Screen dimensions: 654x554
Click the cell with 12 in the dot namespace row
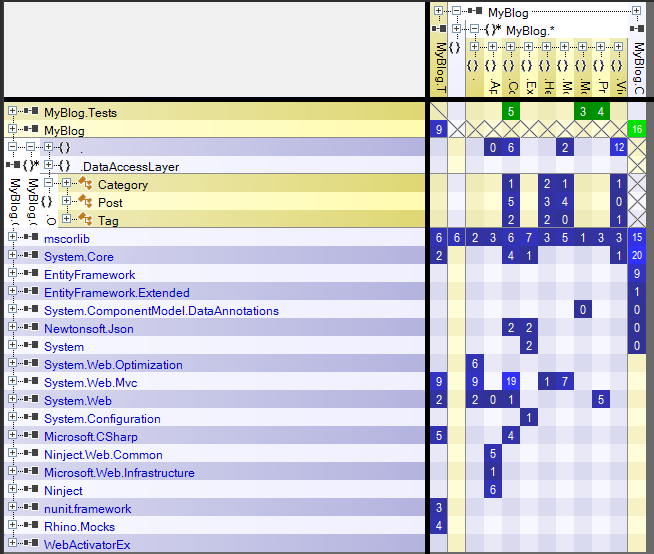(x=619, y=147)
